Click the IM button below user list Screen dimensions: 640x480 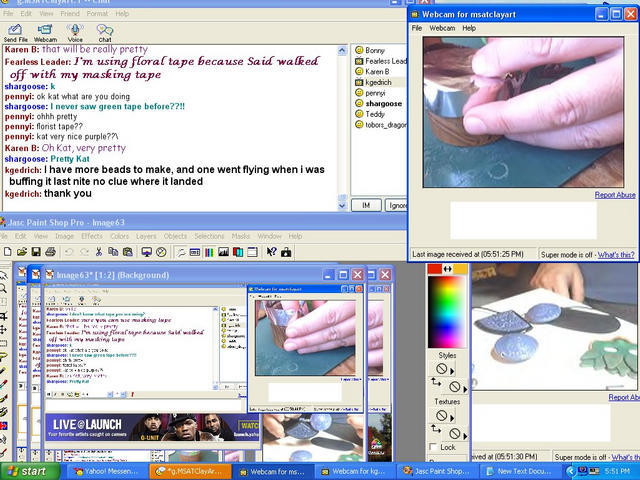tap(366, 205)
